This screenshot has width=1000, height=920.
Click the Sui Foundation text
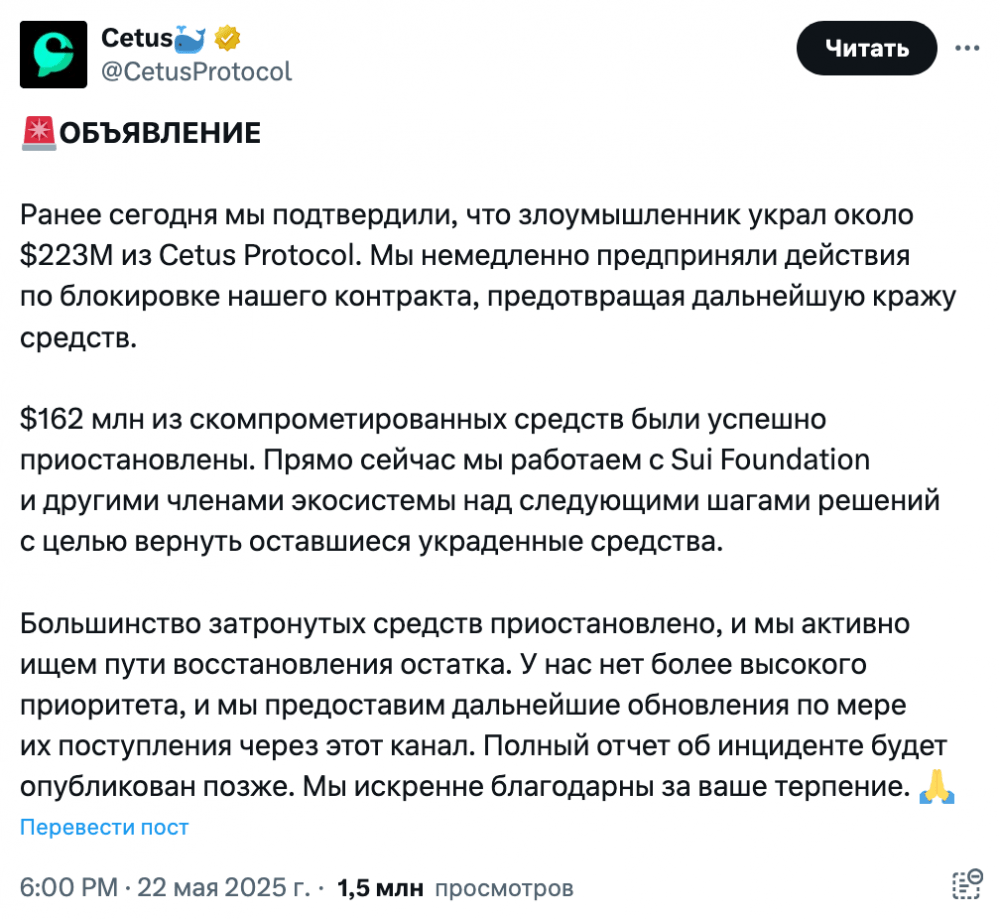pyautogui.click(x=770, y=460)
